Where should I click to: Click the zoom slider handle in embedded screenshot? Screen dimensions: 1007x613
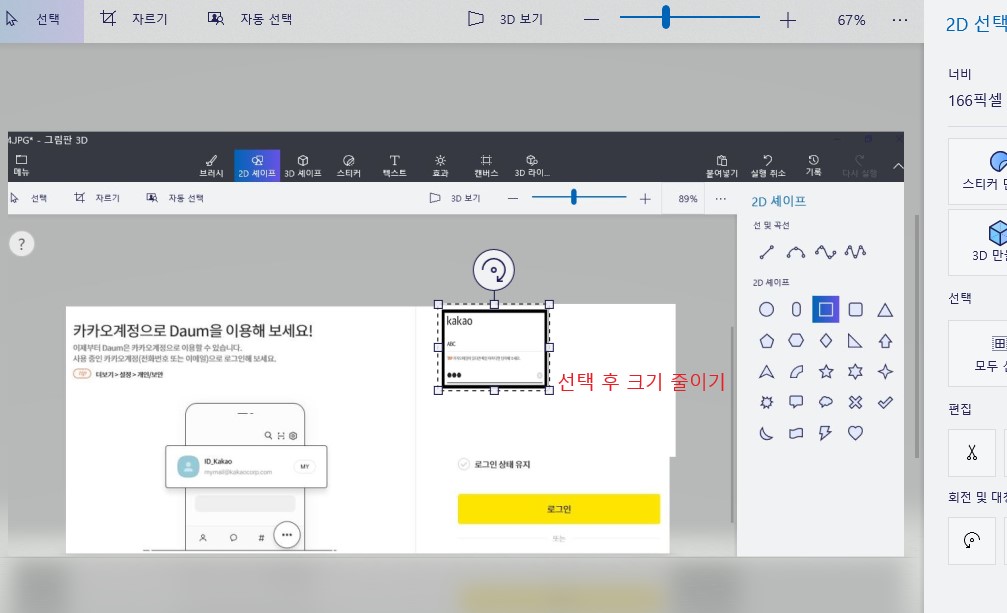pos(574,197)
